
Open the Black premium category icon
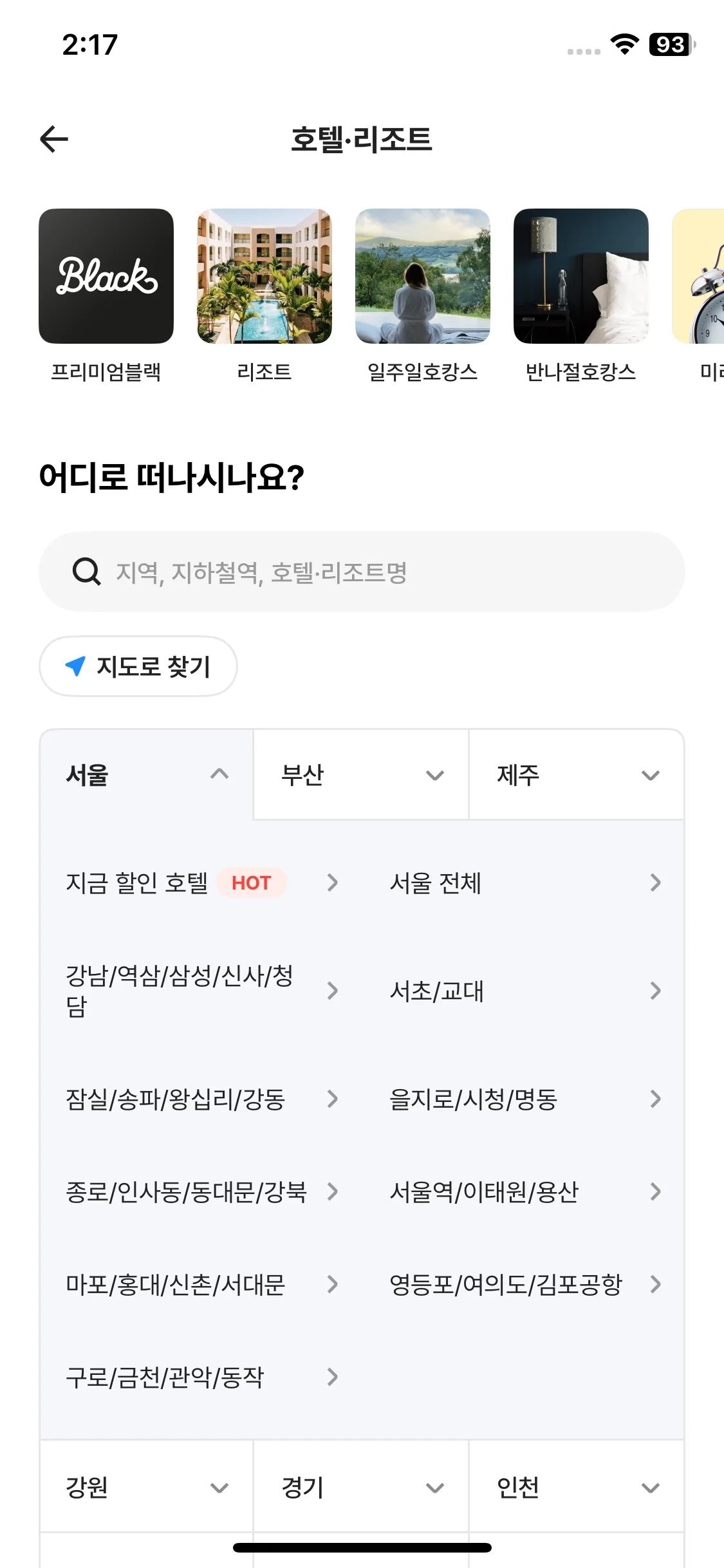[106, 276]
